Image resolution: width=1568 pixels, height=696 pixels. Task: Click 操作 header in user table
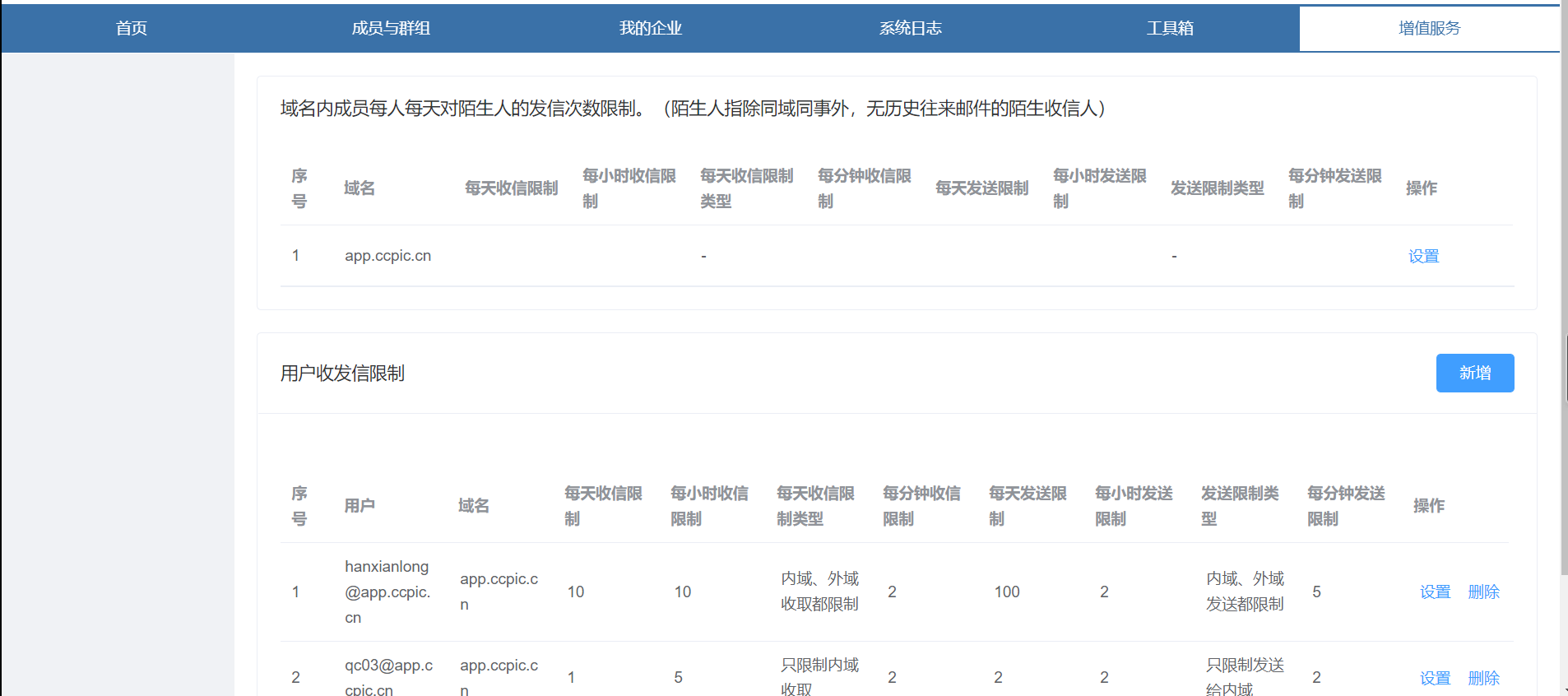[x=1428, y=506]
